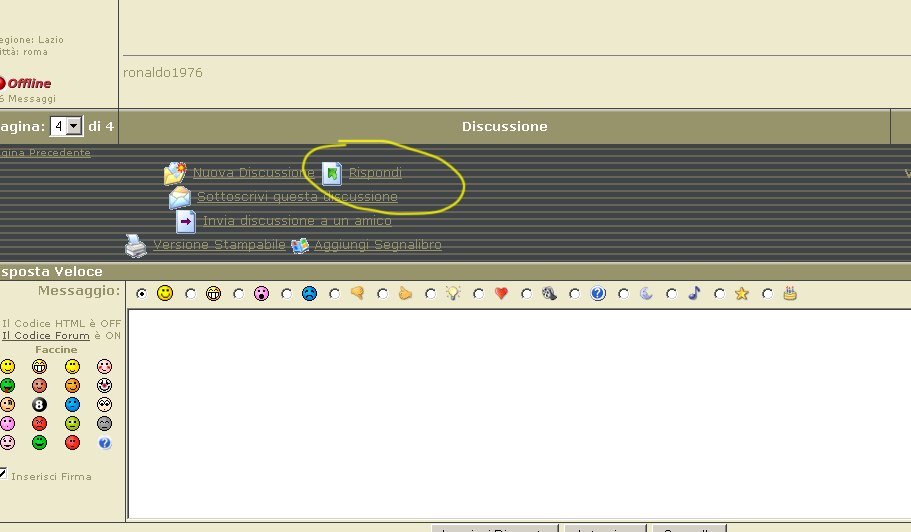Click Invia discussione a un amico
The width and height of the screenshot is (911, 532).
point(297,221)
